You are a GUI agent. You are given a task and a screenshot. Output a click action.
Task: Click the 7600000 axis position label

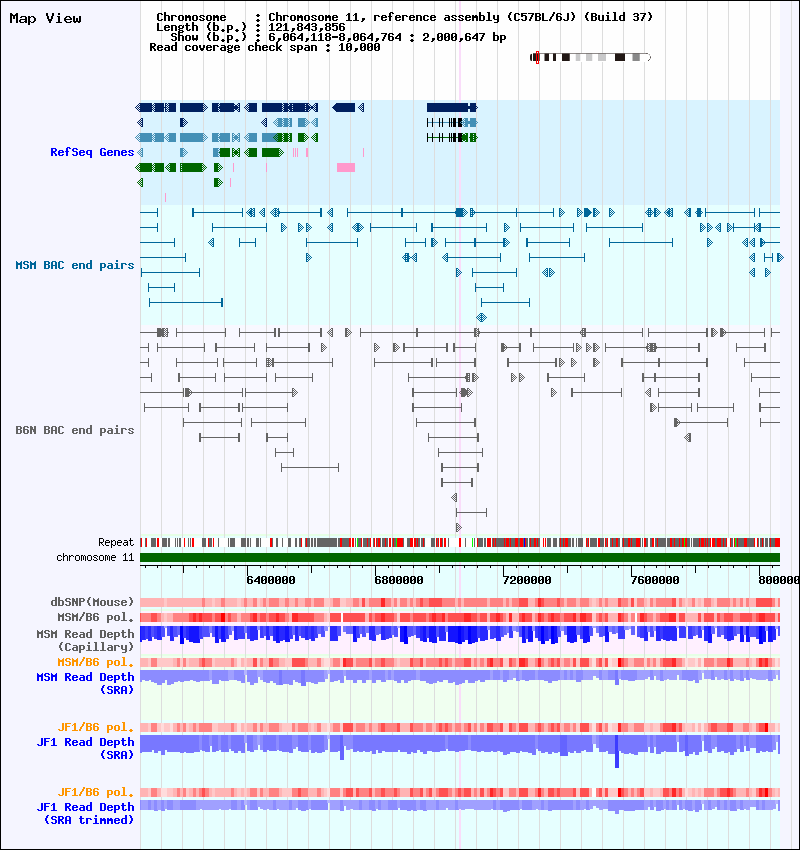[x=655, y=580]
